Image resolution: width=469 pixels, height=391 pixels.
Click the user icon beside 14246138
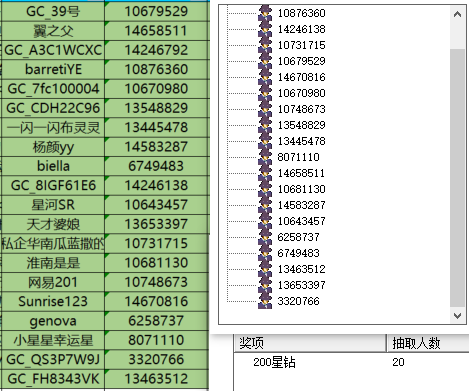265,29
